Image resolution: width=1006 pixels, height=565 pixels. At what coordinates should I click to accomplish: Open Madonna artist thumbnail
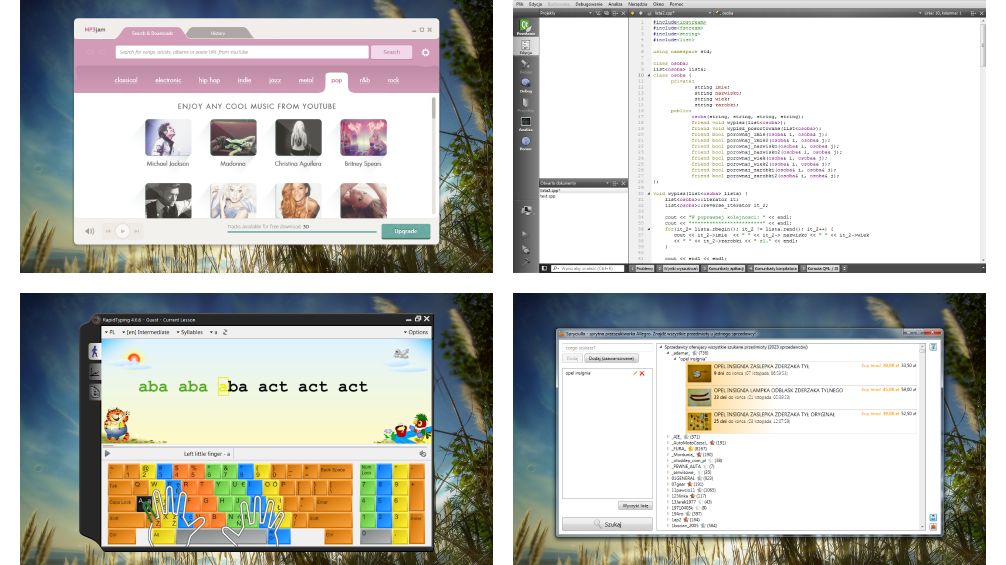coord(233,137)
